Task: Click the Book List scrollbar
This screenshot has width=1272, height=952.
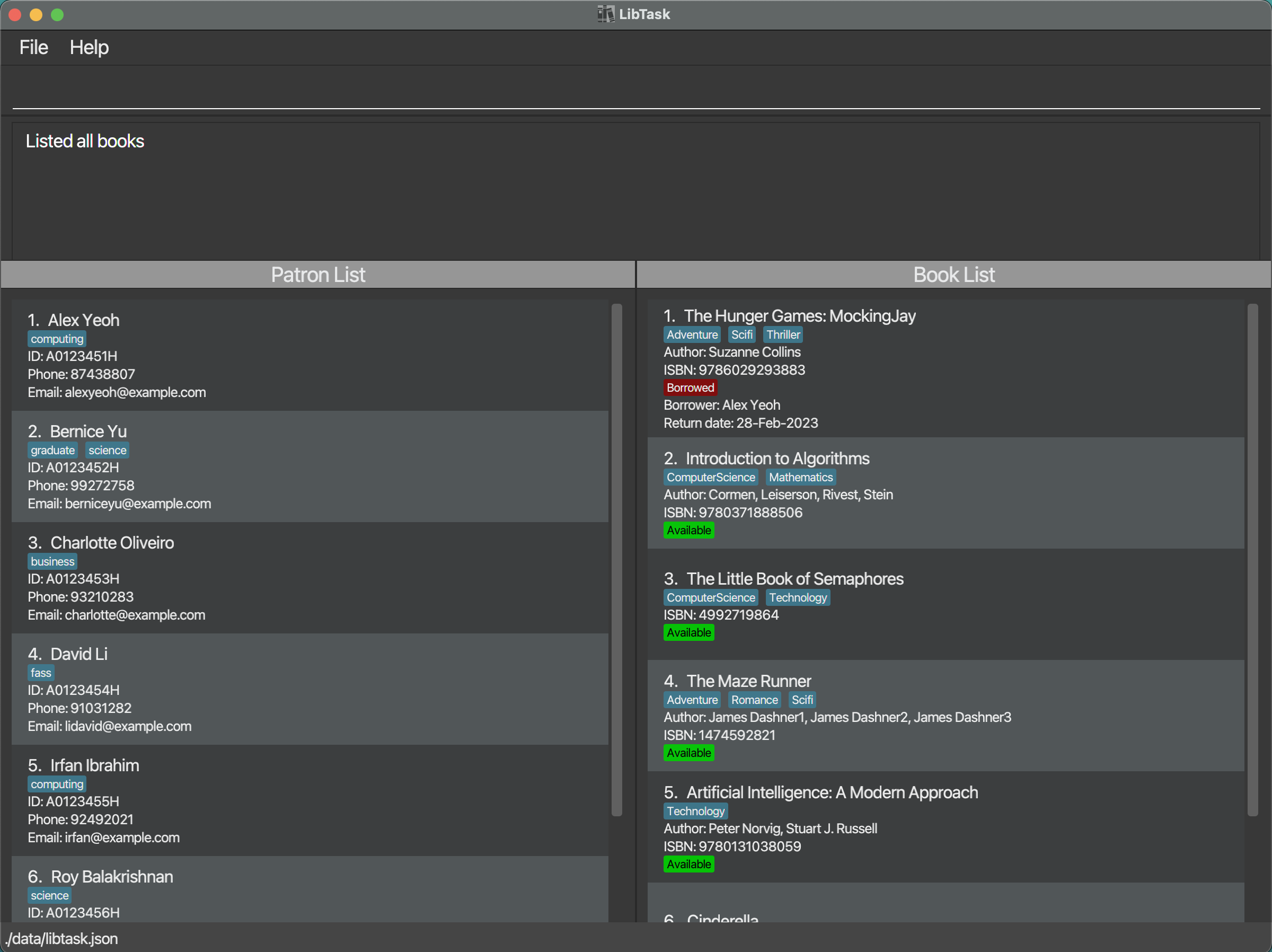Action: (1252, 559)
